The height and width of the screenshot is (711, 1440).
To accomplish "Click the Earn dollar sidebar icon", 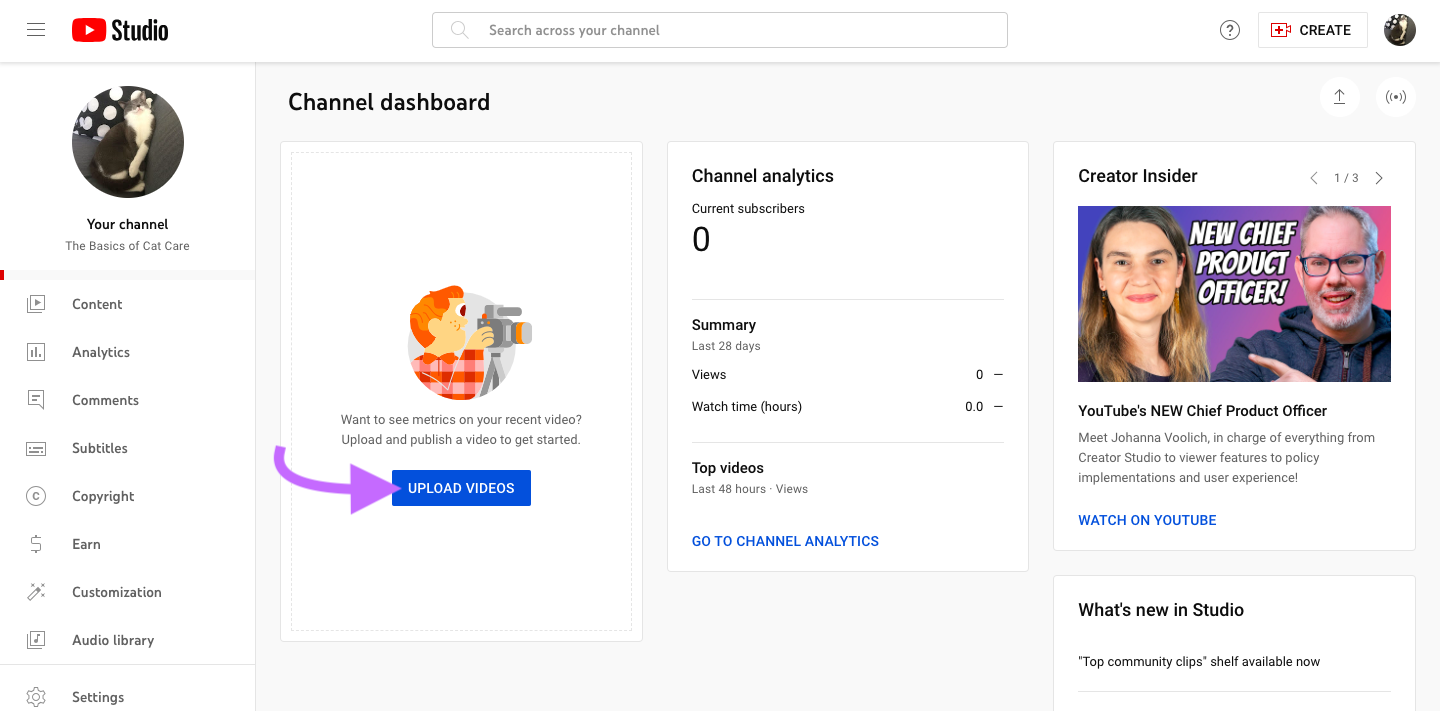I will pyautogui.click(x=36, y=544).
